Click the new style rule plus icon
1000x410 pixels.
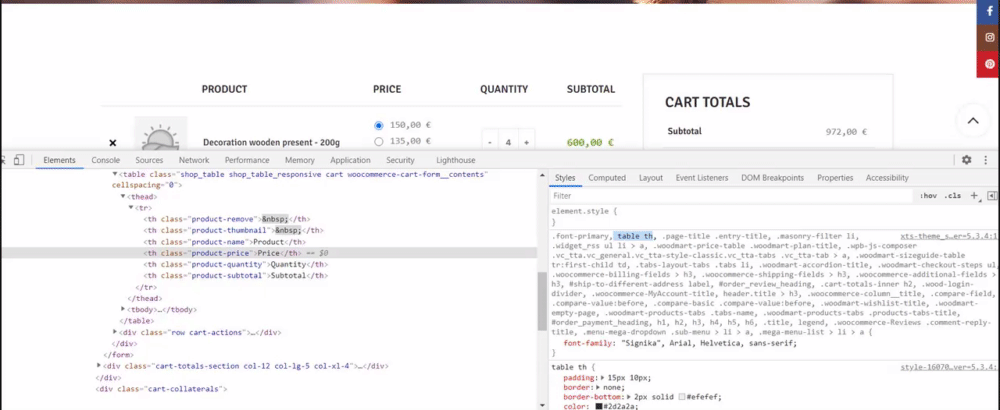[x=974, y=196]
